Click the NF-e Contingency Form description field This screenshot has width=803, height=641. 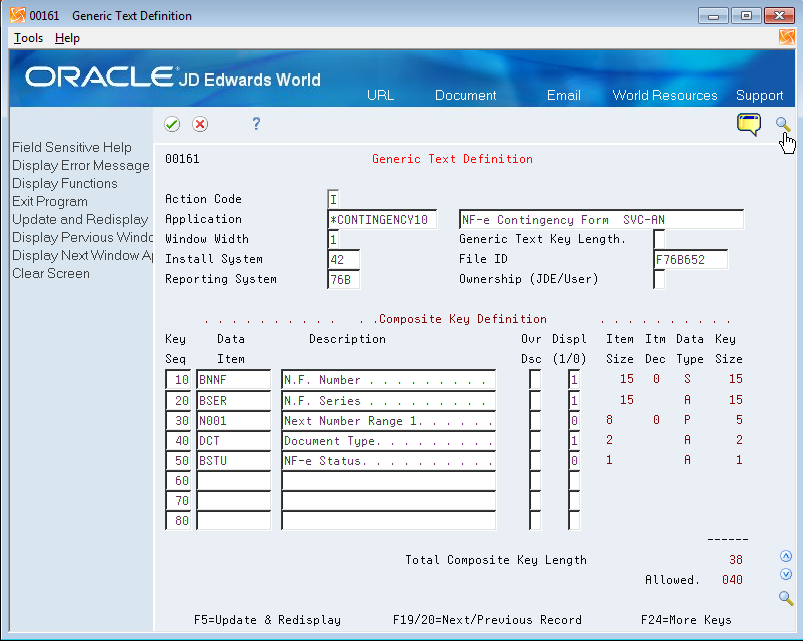[601, 220]
